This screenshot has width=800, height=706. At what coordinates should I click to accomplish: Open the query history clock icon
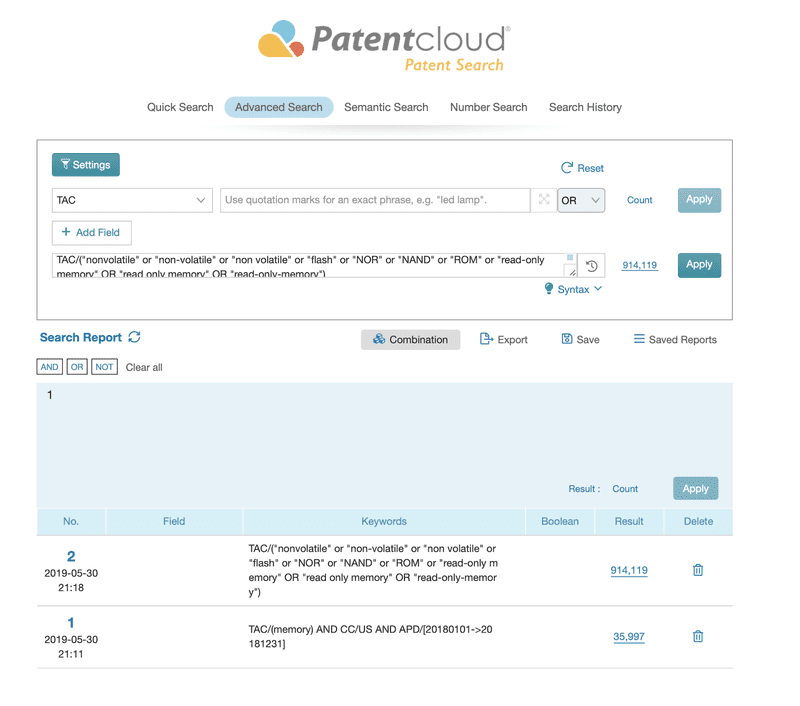591,265
